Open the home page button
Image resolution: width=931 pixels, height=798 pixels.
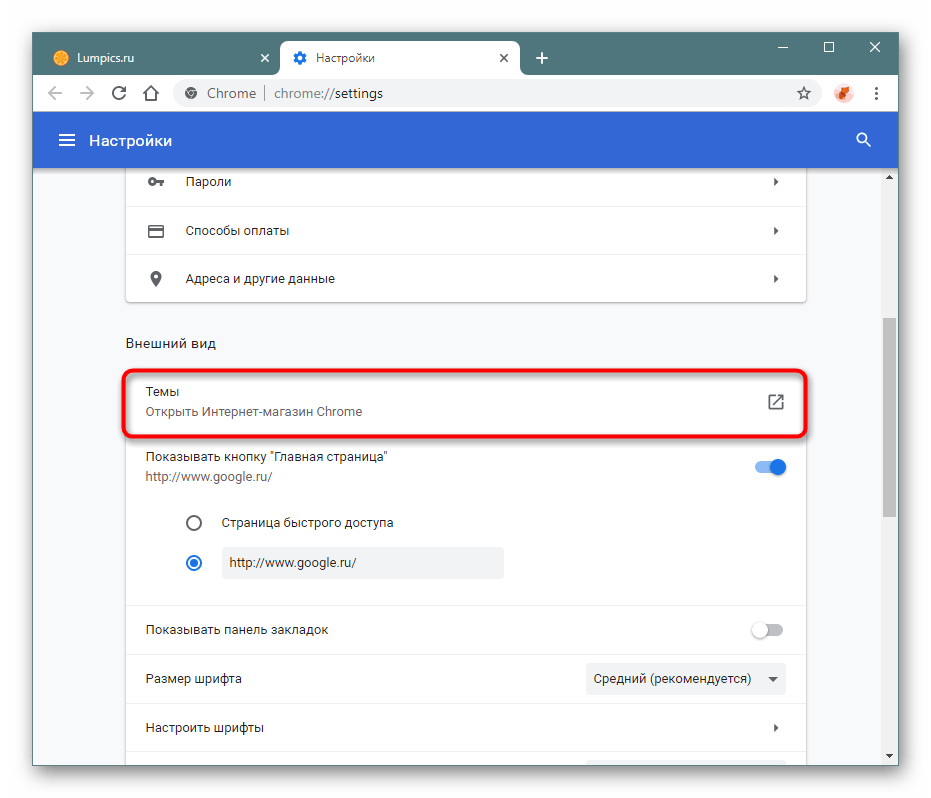[151, 93]
